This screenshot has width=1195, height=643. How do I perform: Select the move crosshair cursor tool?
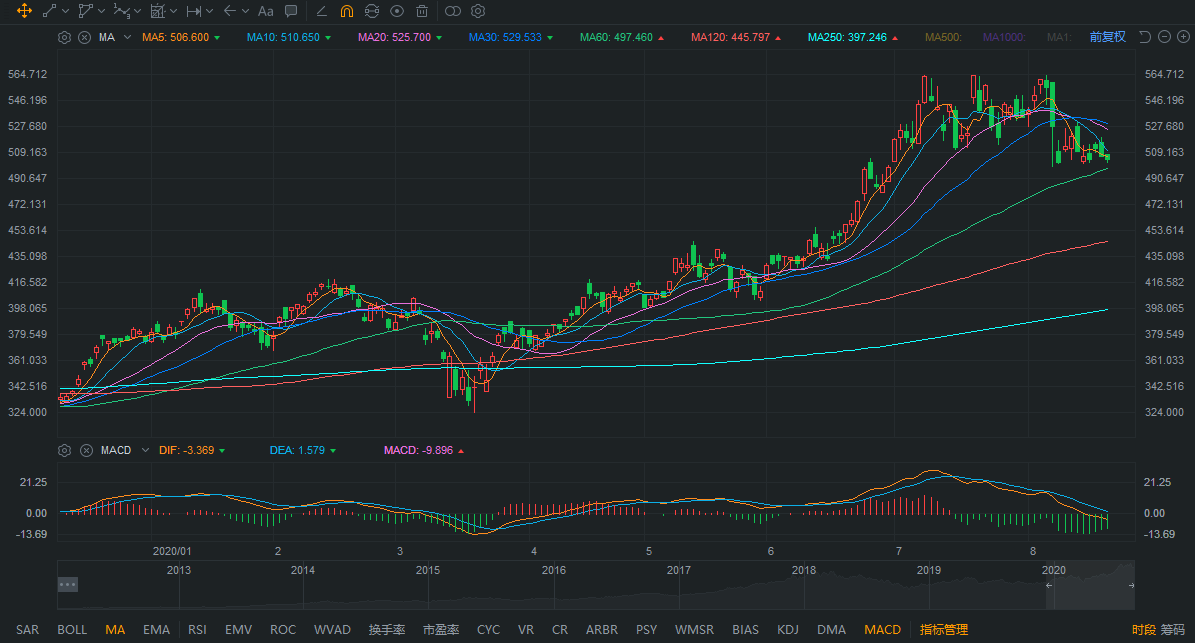tap(24, 11)
